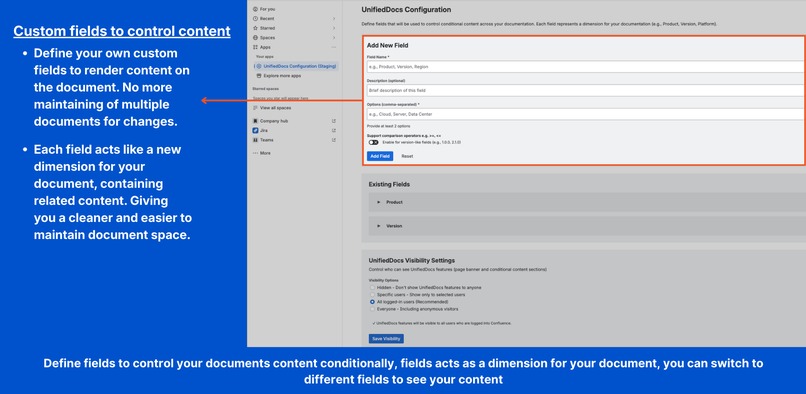The width and height of the screenshot is (806, 394).
Task: Toggle Support comparison operators switch
Action: coord(373,142)
